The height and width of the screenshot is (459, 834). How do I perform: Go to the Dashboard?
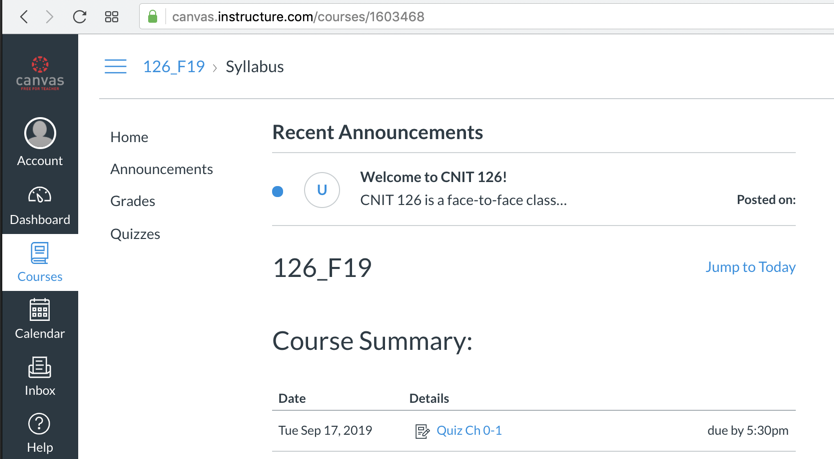pyautogui.click(x=40, y=206)
